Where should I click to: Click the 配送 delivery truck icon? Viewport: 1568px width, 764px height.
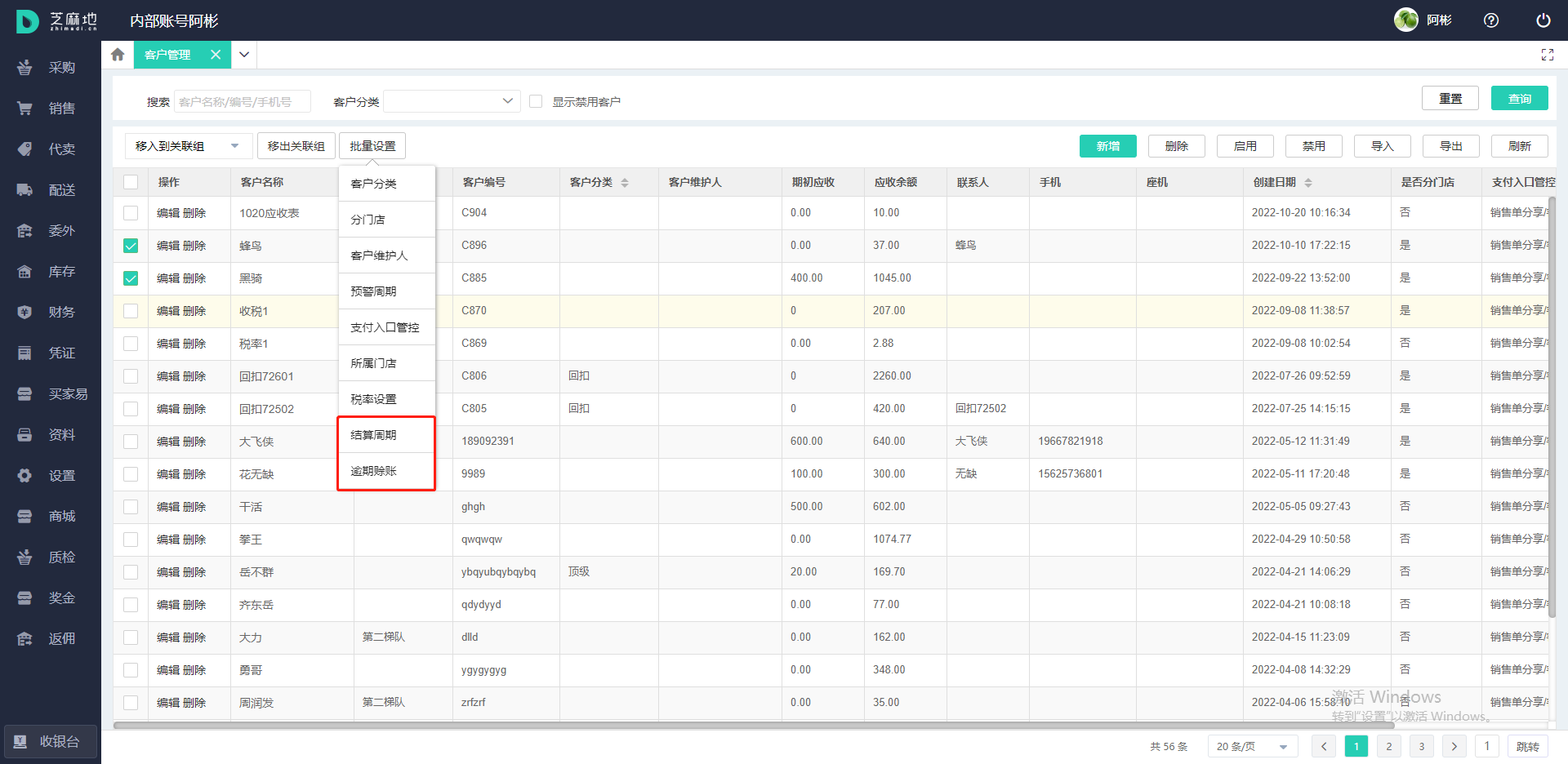click(x=24, y=190)
